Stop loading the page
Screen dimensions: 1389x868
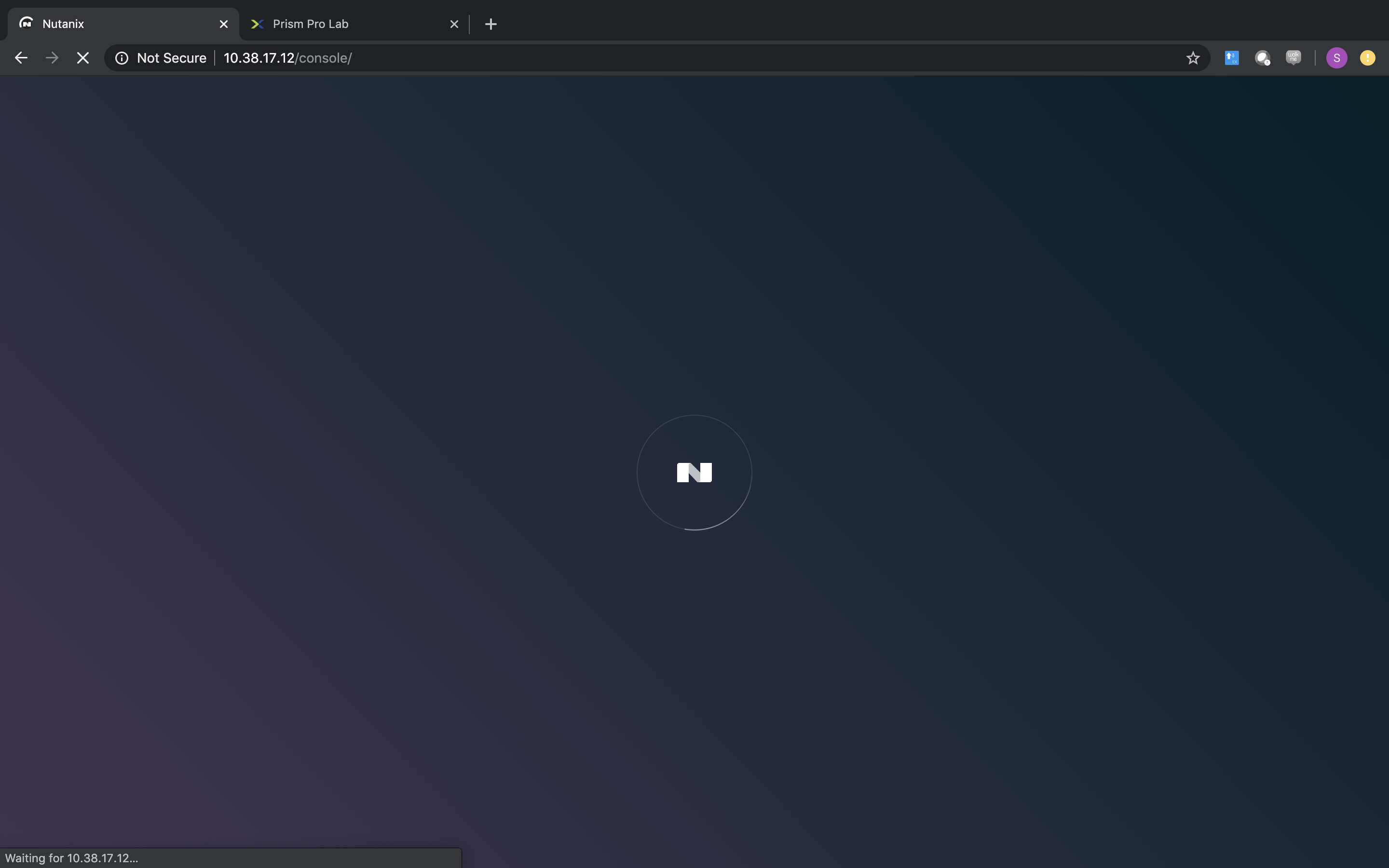pos(83,58)
